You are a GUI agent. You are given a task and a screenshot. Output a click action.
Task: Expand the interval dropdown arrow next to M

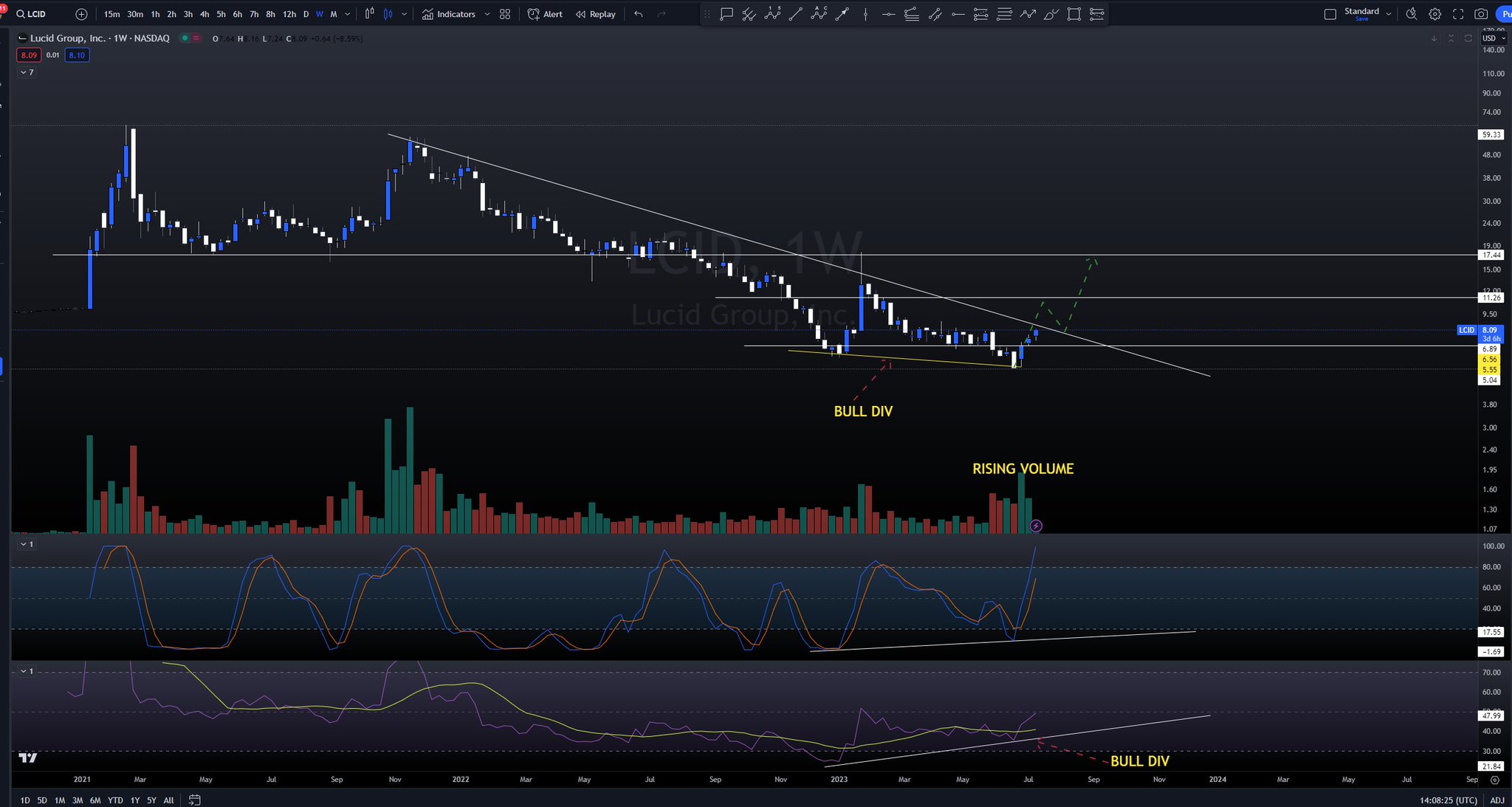point(347,14)
